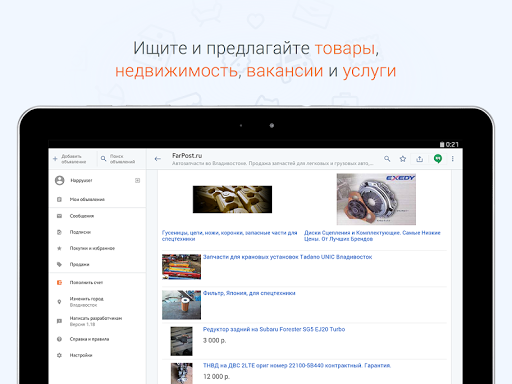
Task: Open search with the magnifier icon in toolbar
Action: click(387, 159)
